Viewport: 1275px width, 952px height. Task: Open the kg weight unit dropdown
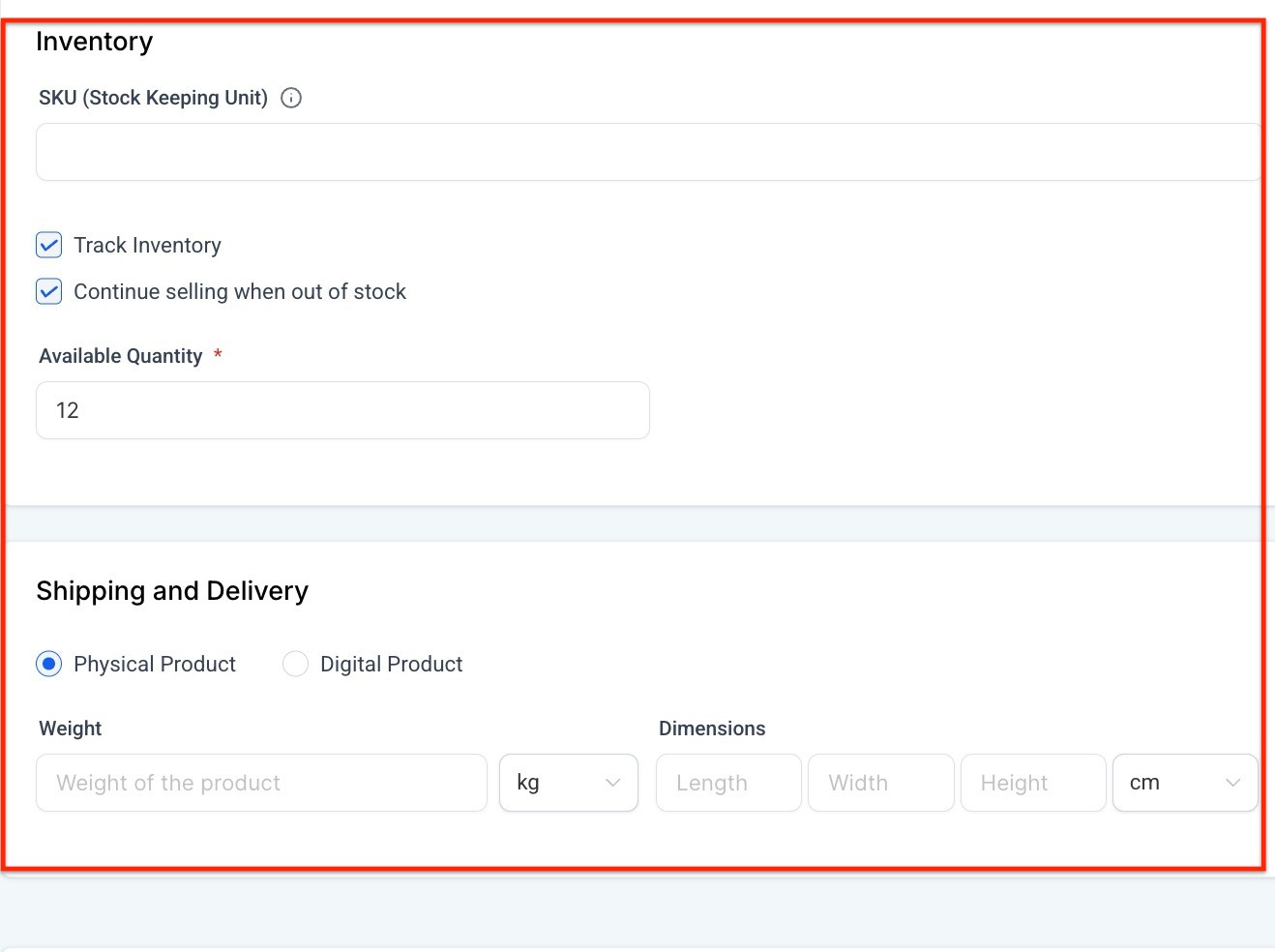(568, 783)
